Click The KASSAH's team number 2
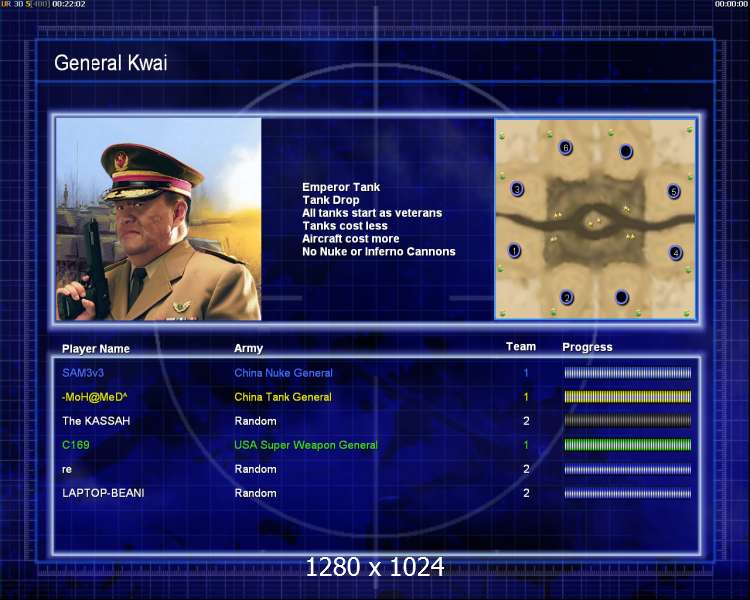Screen dimensions: 750x600 click(526, 421)
